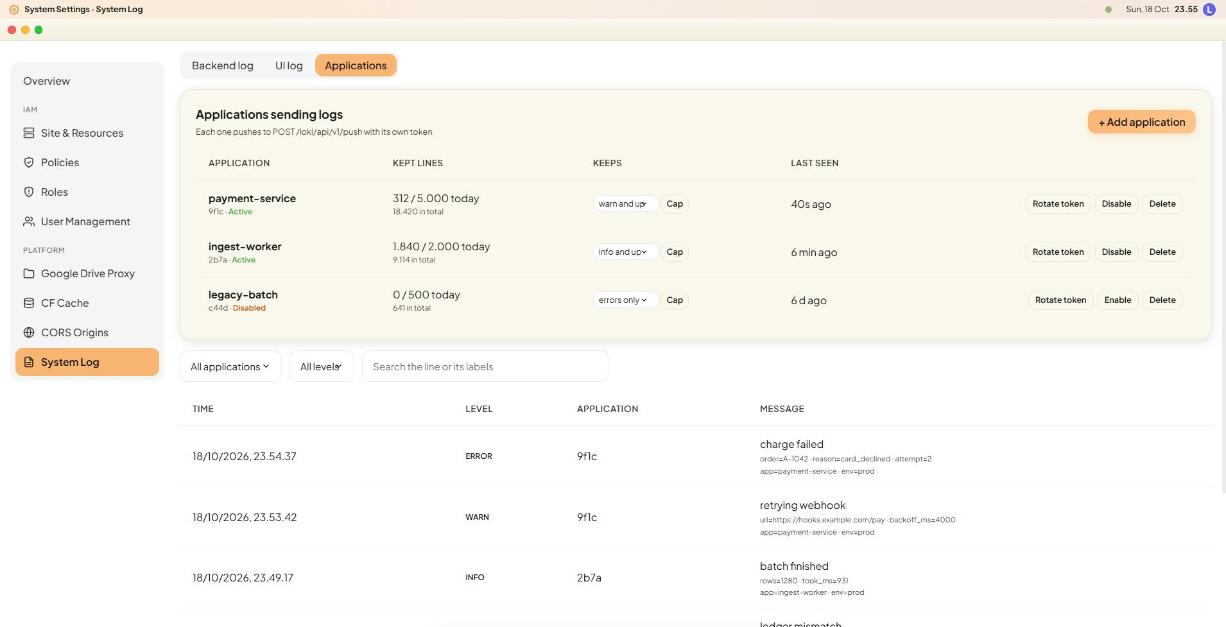Click the LEVEL column header
1226x627 pixels.
479,409
